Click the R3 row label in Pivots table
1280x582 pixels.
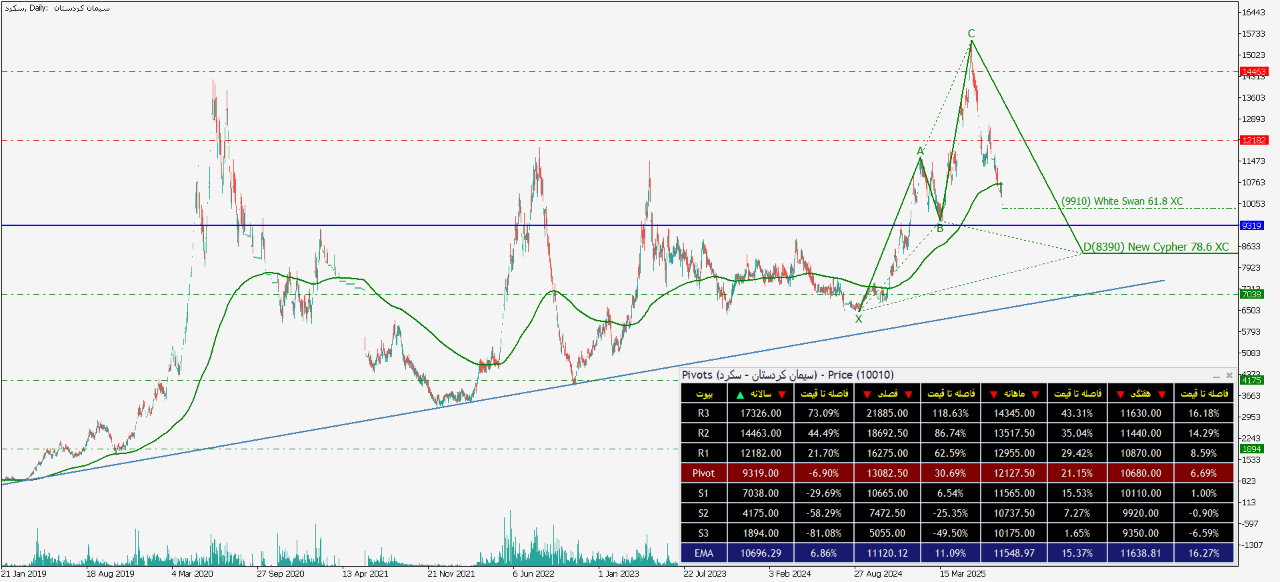click(x=706, y=413)
